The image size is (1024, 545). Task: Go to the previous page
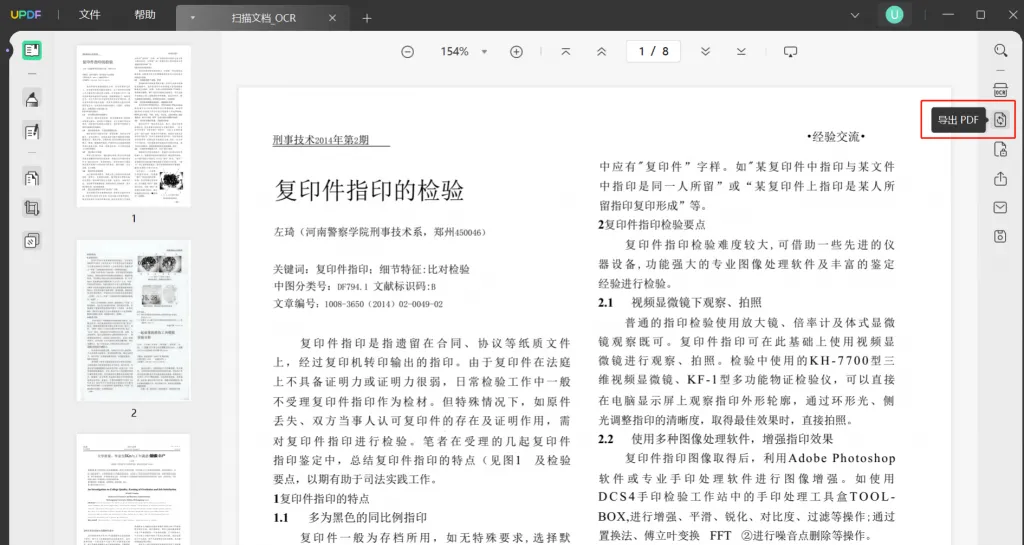tap(601, 52)
